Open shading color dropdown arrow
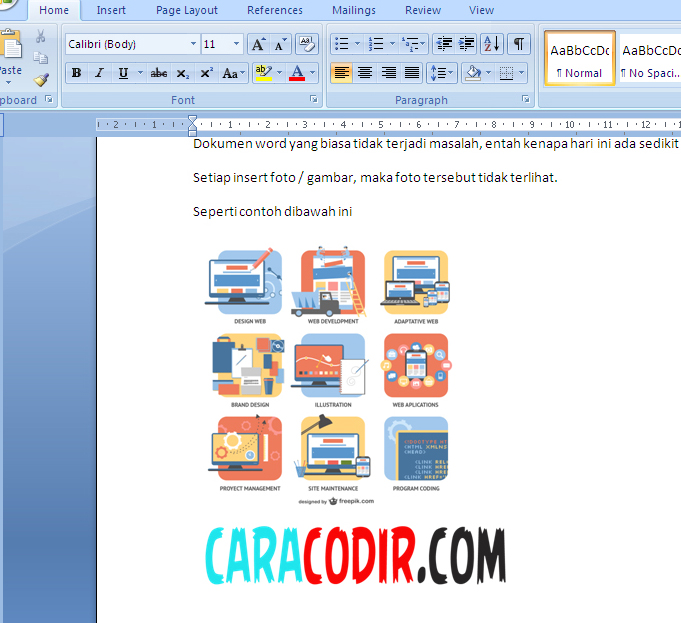This screenshot has height=623, width=681. (489, 73)
